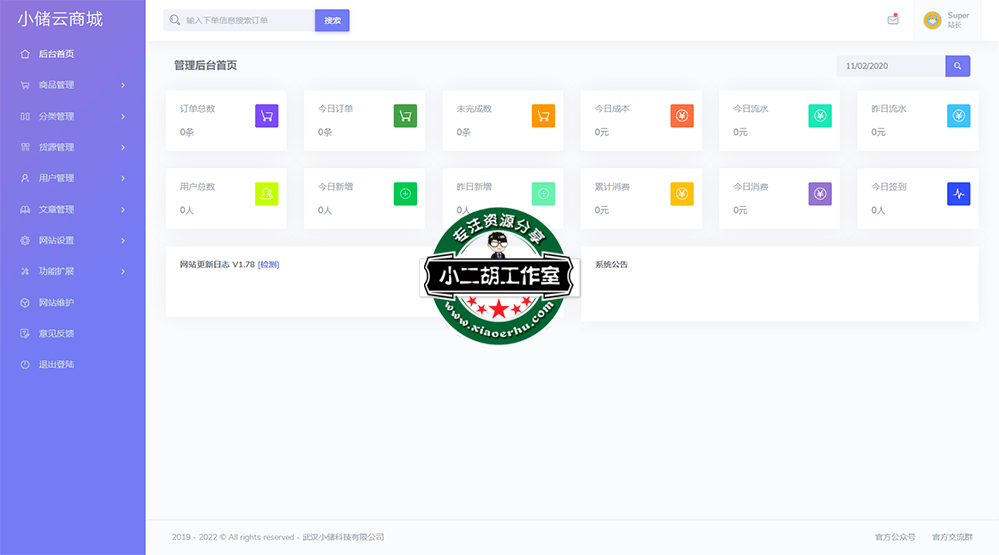The height and width of the screenshot is (555, 999).
Task: Open 意见反馈 in the sidebar
Action: pyautogui.click(x=56, y=333)
